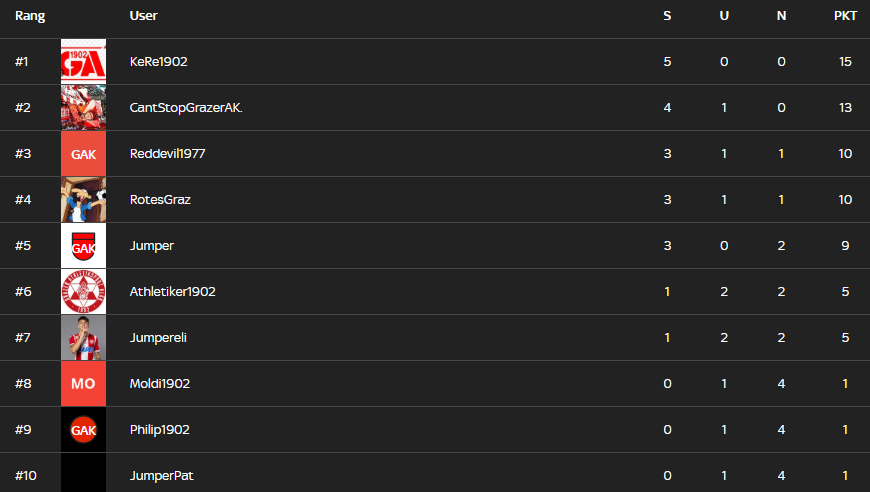Screen dimensions: 870x492
Task: Sort table by PKT column header
Action: click(x=845, y=16)
